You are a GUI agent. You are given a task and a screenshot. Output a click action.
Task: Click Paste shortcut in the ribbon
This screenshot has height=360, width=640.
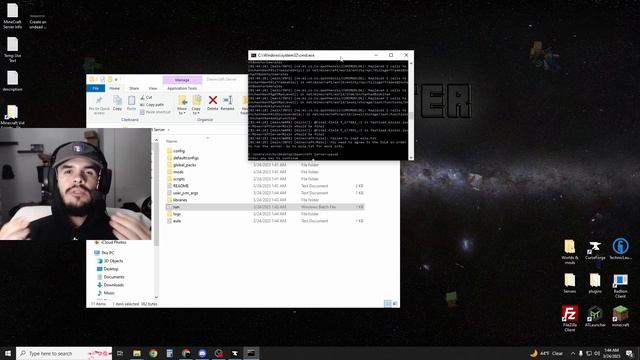(x=155, y=112)
